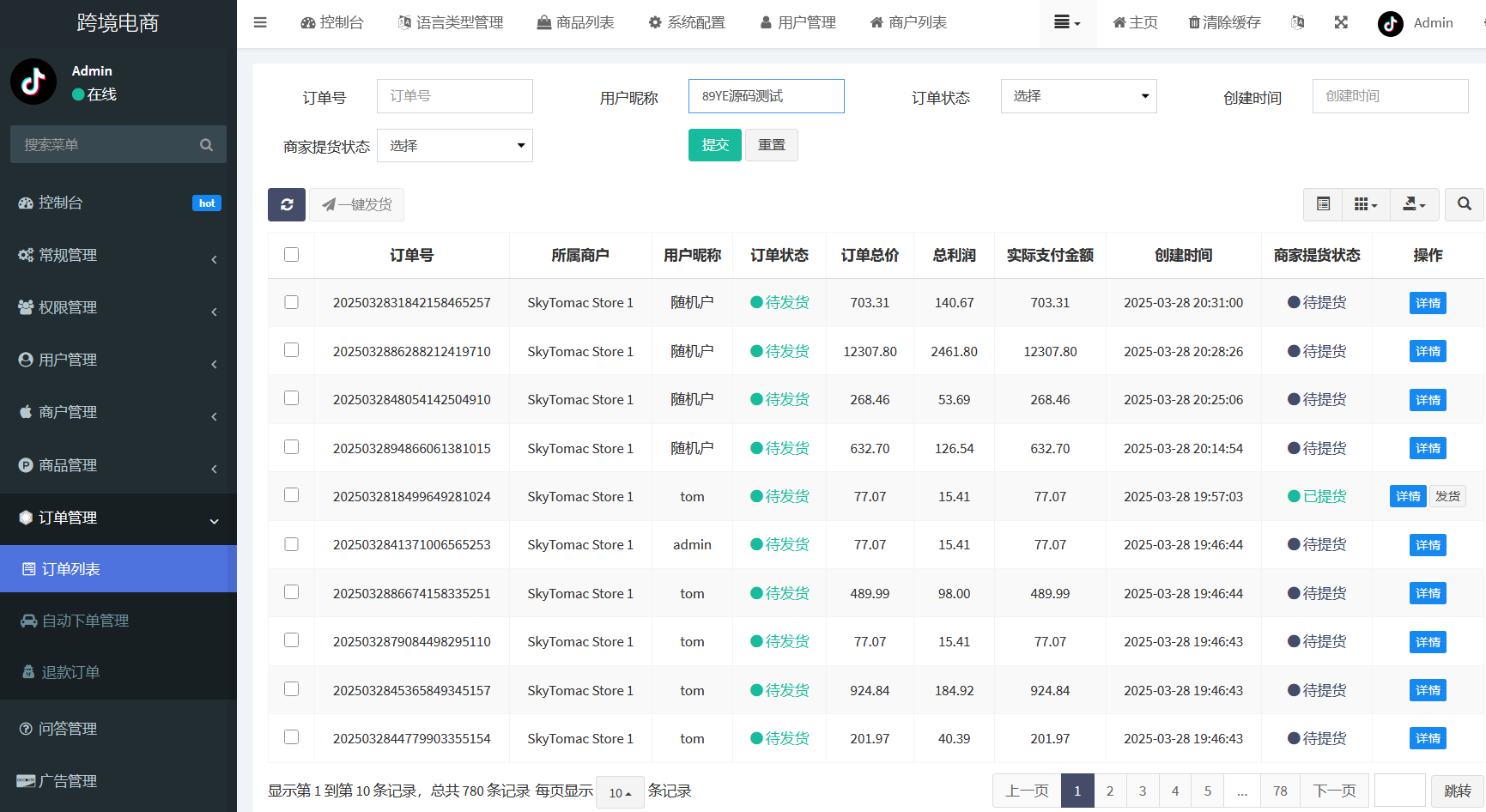
Task: Click the language translate icon in the top bar
Action: click(x=1298, y=22)
